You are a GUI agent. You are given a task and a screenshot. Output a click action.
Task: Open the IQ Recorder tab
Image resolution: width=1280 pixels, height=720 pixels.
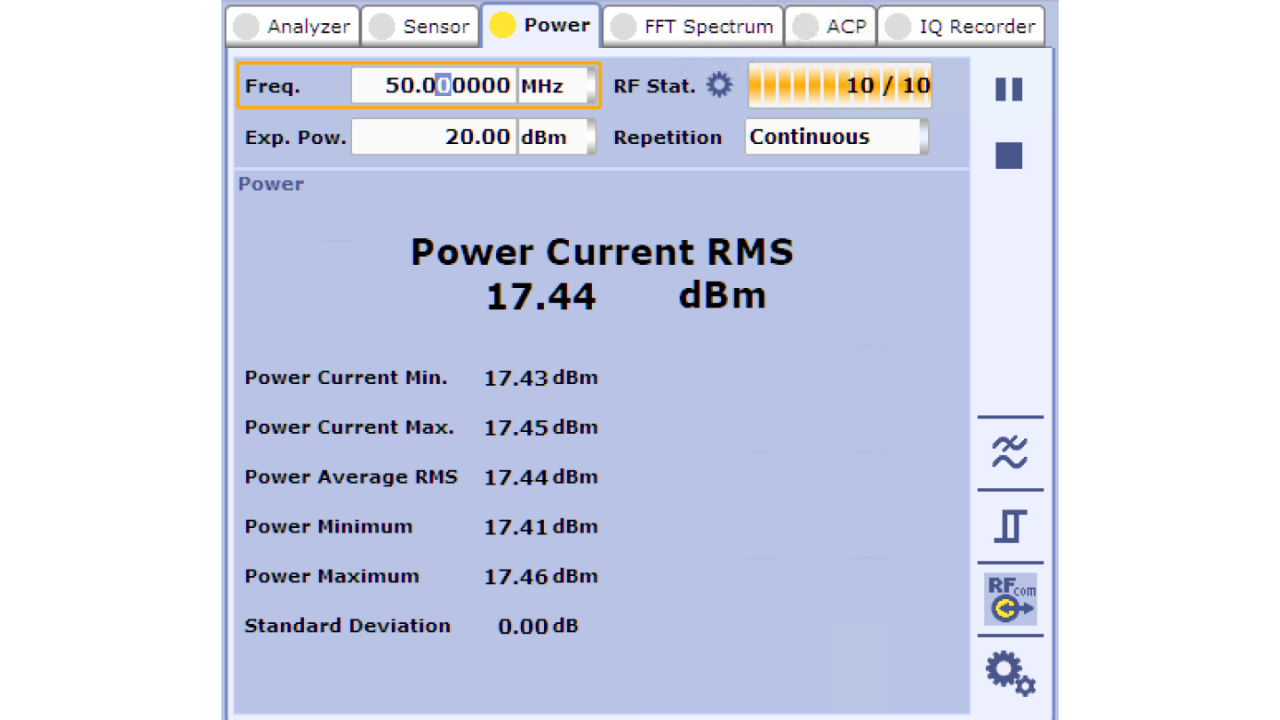tap(961, 27)
